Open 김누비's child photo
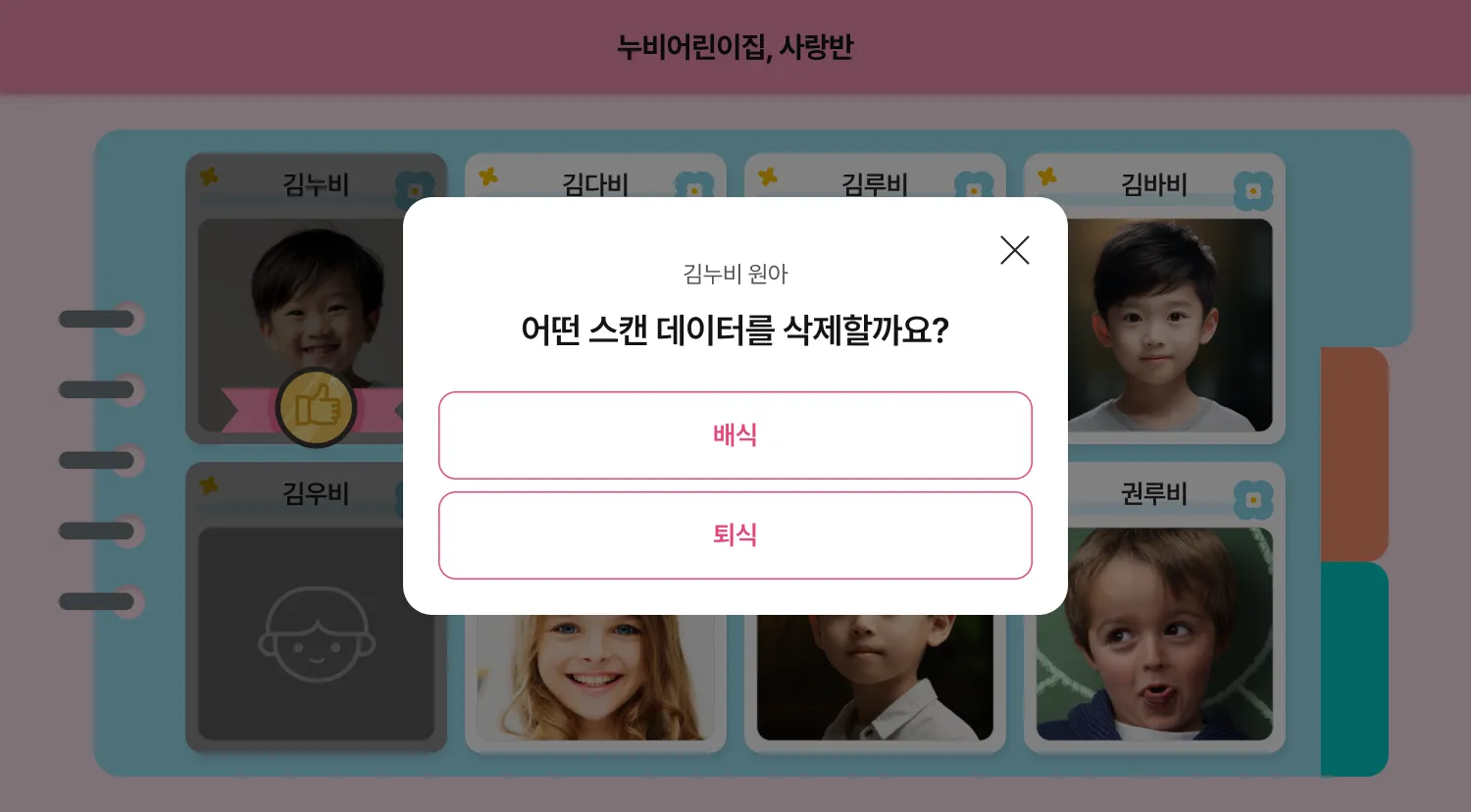The width and height of the screenshot is (1471, 812). point(301,326)
